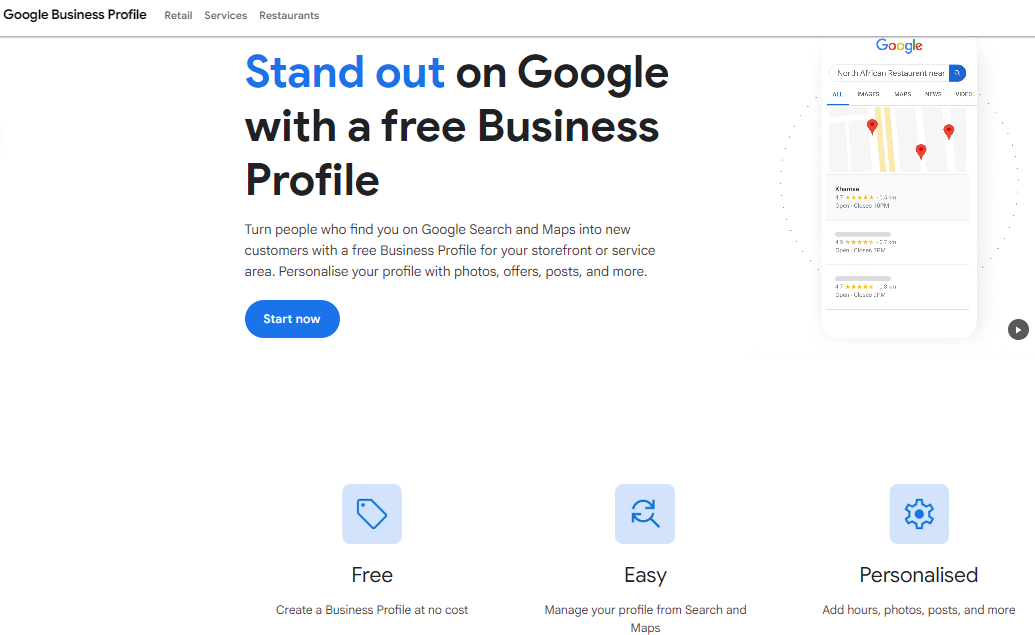Image resolution: width=1035 pixels, height=635 pixels.
Task: Click the North African Restaurant search field
Action: click(889, 73)
